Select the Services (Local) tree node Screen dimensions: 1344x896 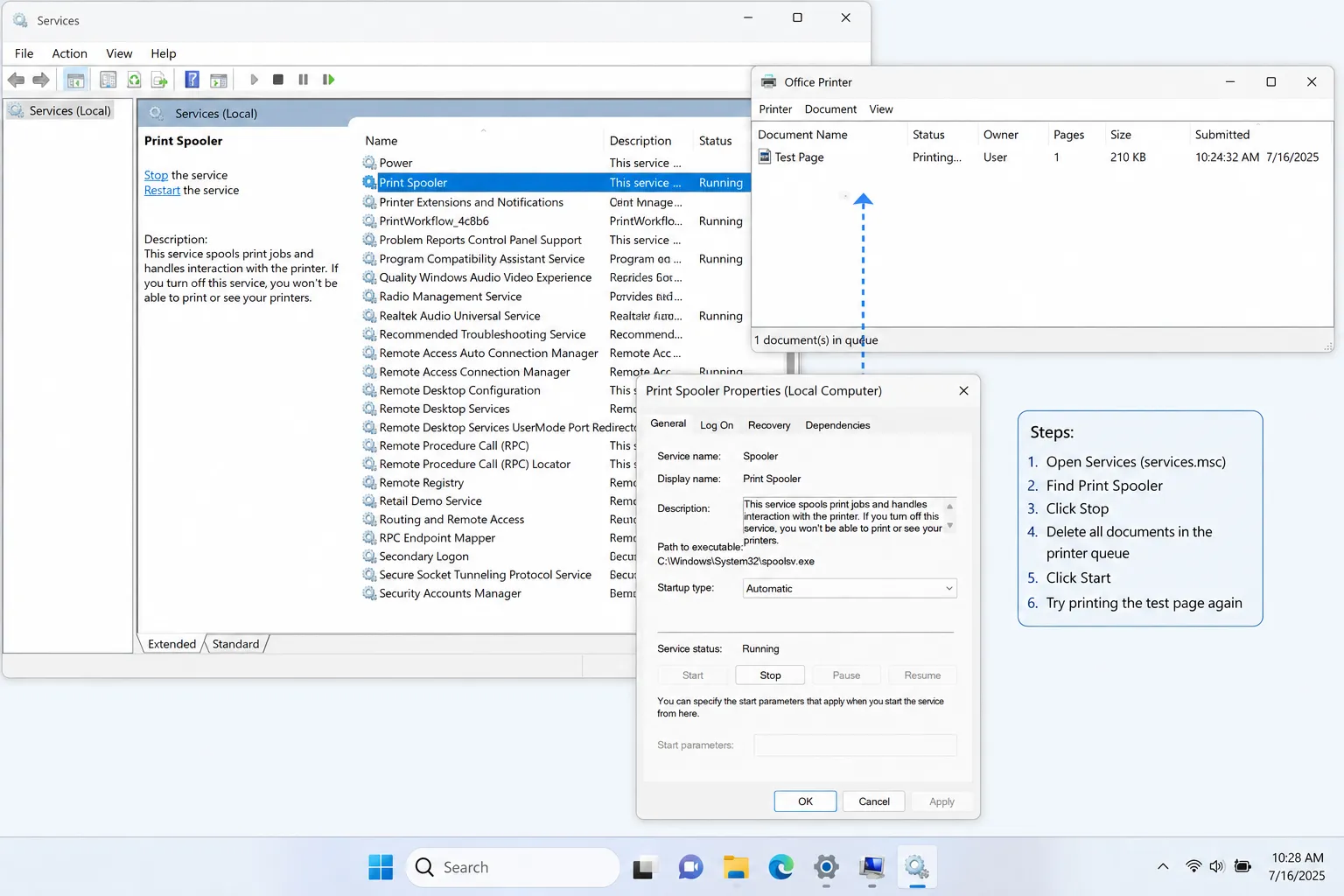[60, 111]
